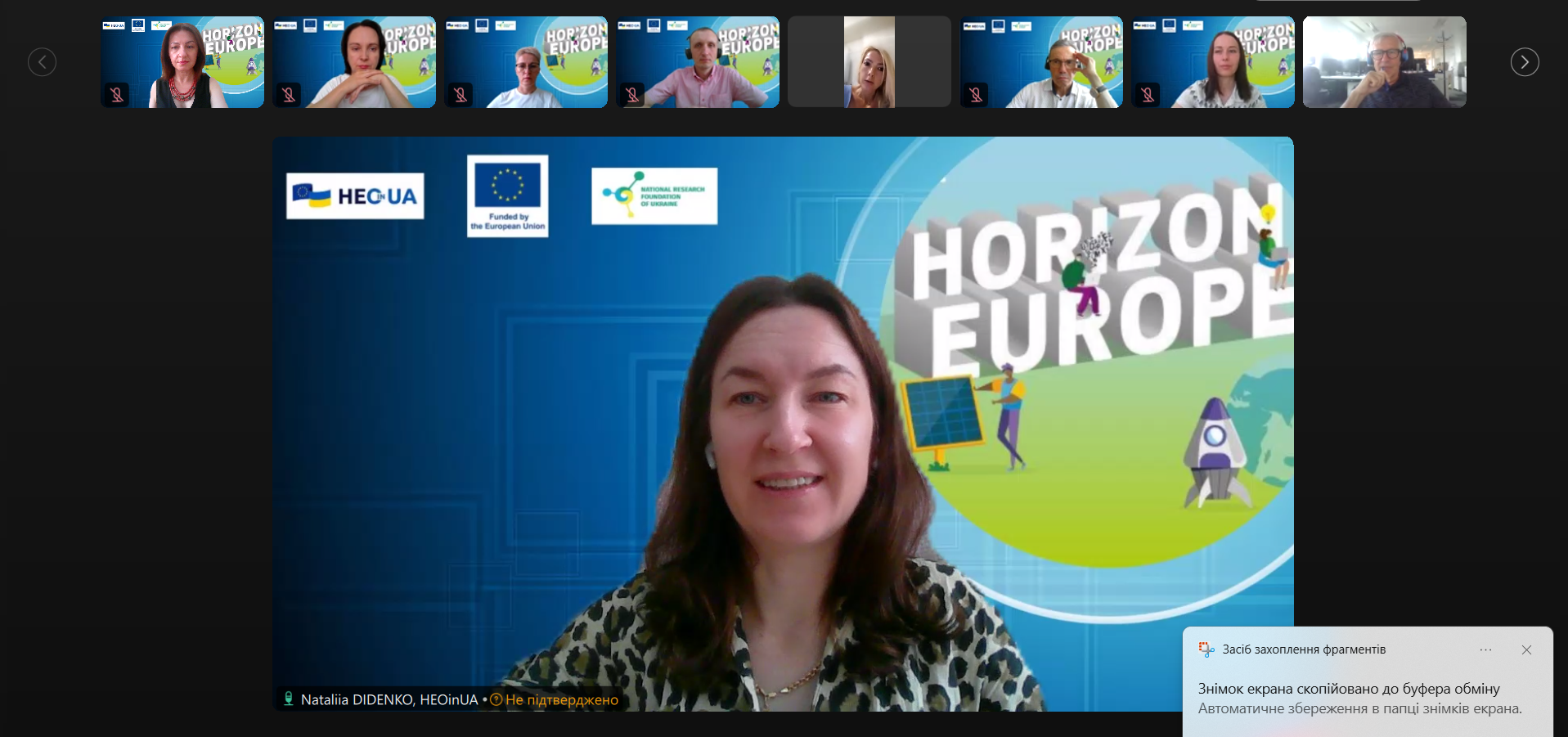Open thumbnail of long-haired woman in patterned blouse
Screen dimensions: 1568x737
tap(1213, 62)
